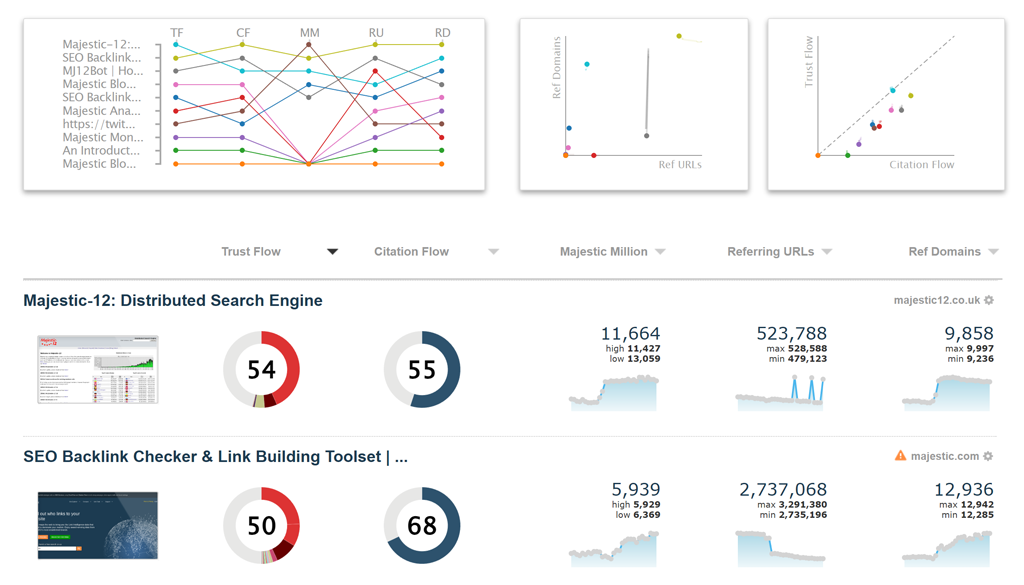Image resolution: width=1024 pixels, height=585 pixels.
Task: Sort by Ref Domains dropdown arrow
Action: (x=993, y=252)
